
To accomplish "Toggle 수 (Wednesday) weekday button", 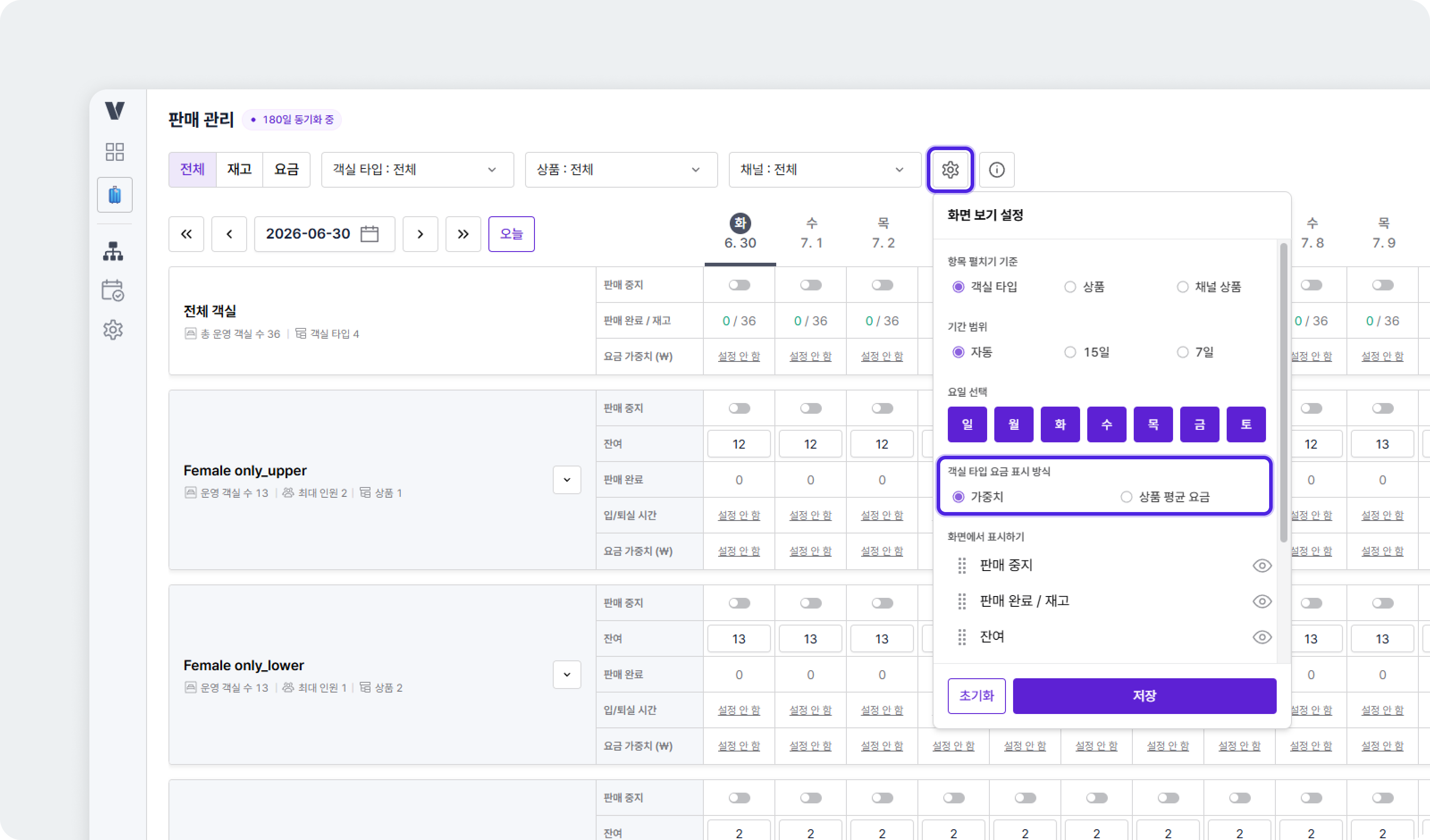I will tap(1106, 424).
